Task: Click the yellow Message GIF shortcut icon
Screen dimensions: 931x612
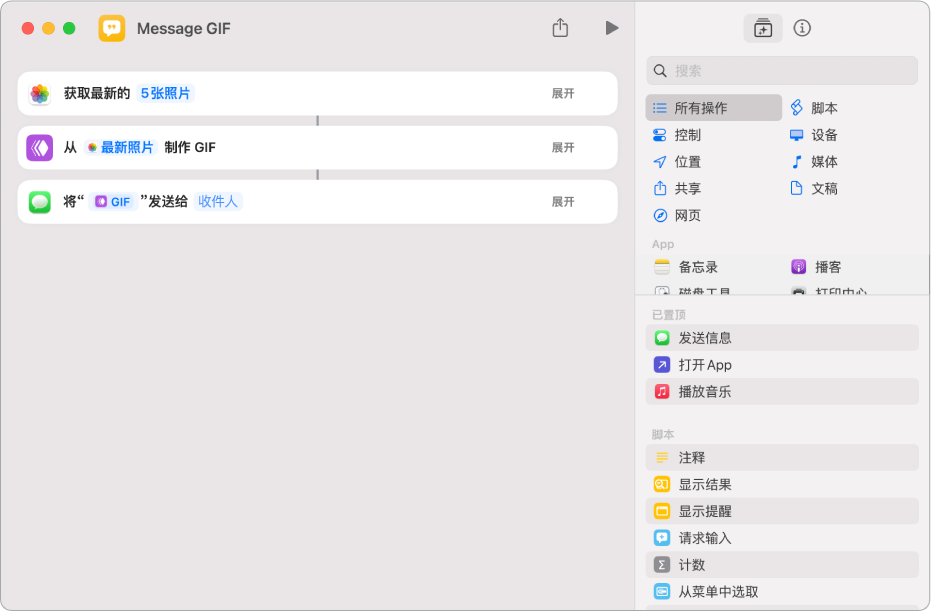Action: click(112, 28)
